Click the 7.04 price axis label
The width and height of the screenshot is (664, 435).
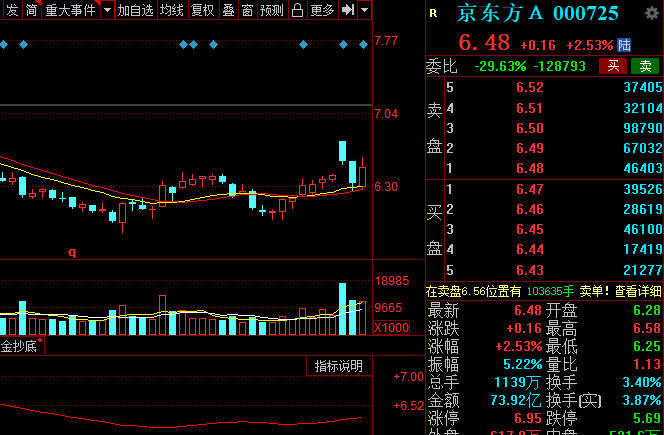tap(386, 114)
